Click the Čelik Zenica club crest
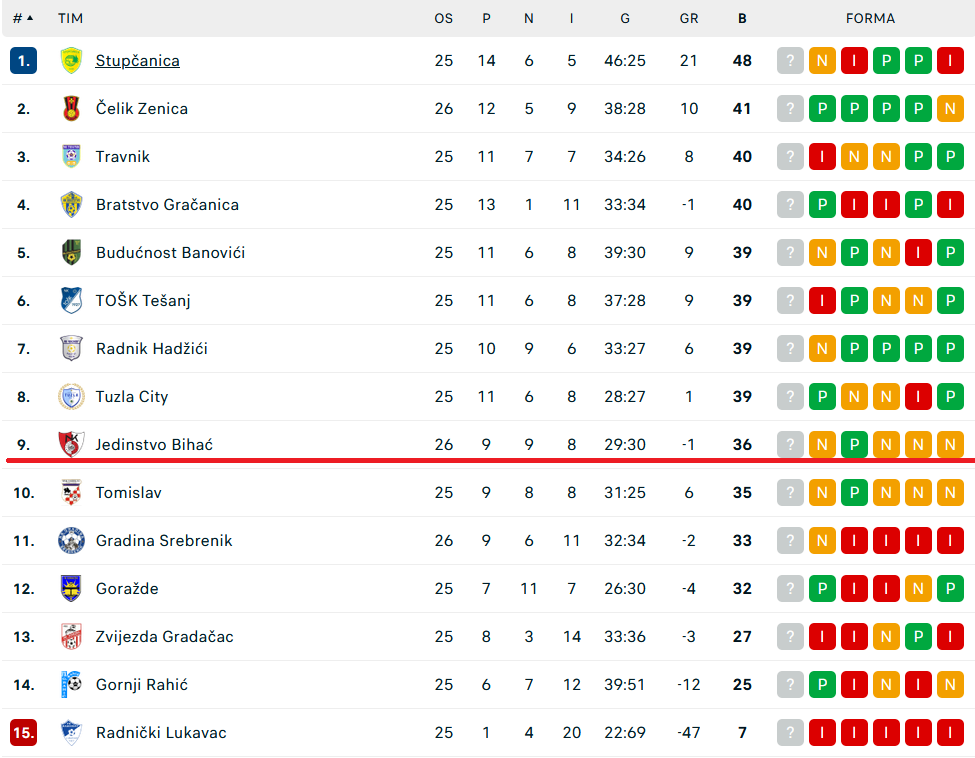Screen dimensions: 975x758 click(71, 109)
